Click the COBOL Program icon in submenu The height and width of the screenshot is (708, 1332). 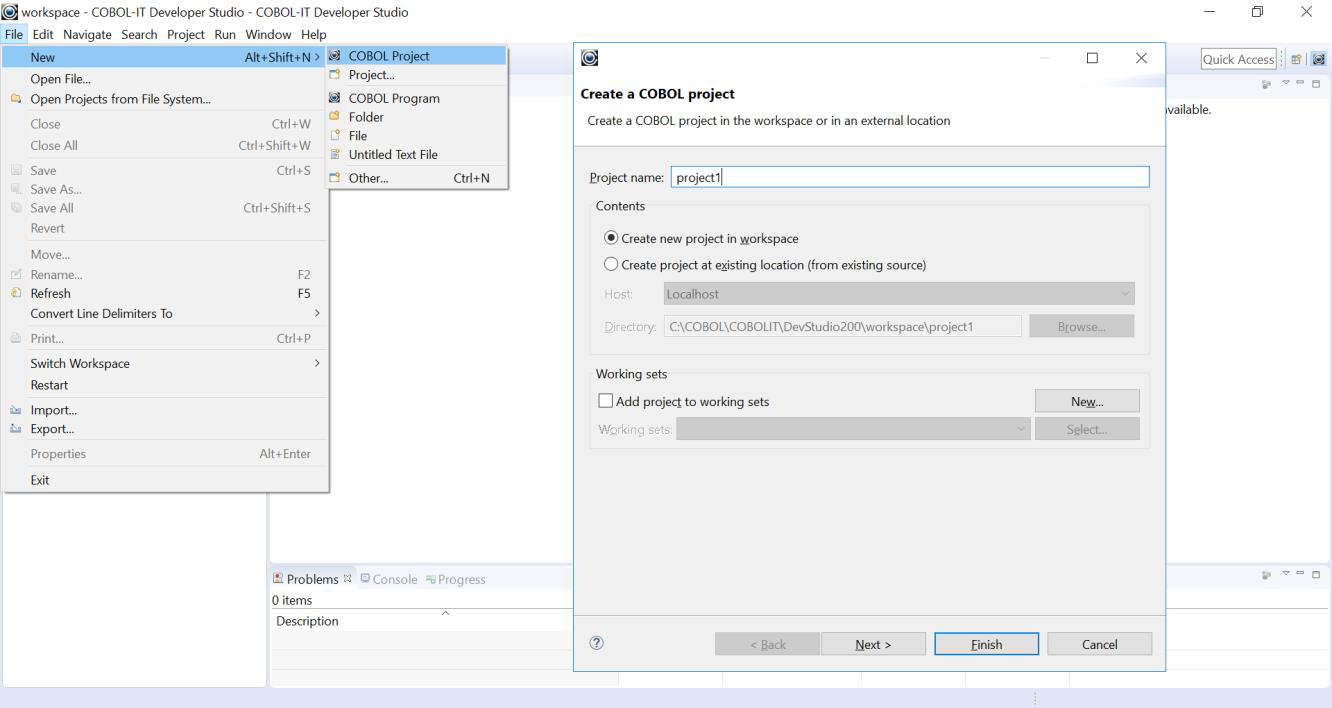[335, 98]
